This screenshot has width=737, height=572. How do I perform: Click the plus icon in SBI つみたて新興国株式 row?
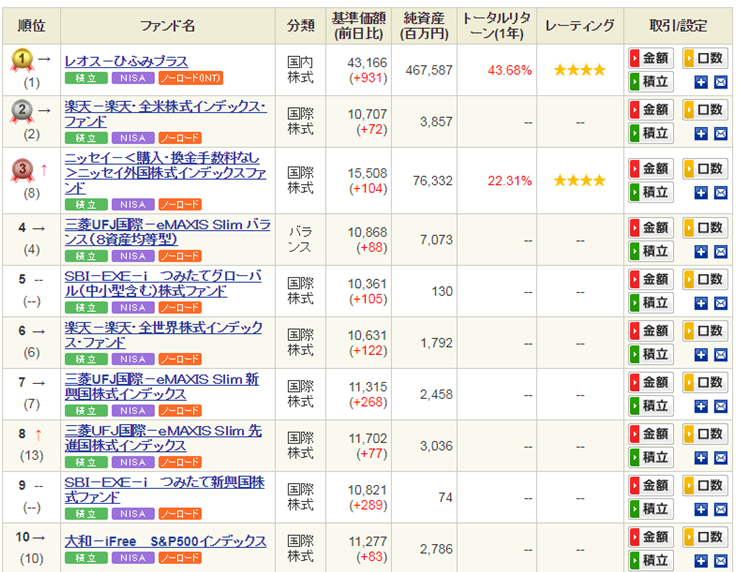pos(701,509)
